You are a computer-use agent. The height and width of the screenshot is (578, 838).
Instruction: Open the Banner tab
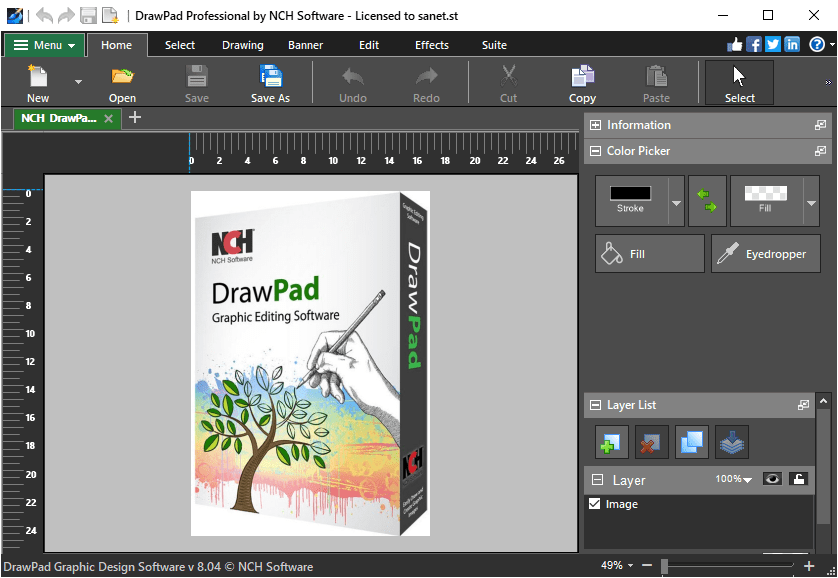pos(305,45)
